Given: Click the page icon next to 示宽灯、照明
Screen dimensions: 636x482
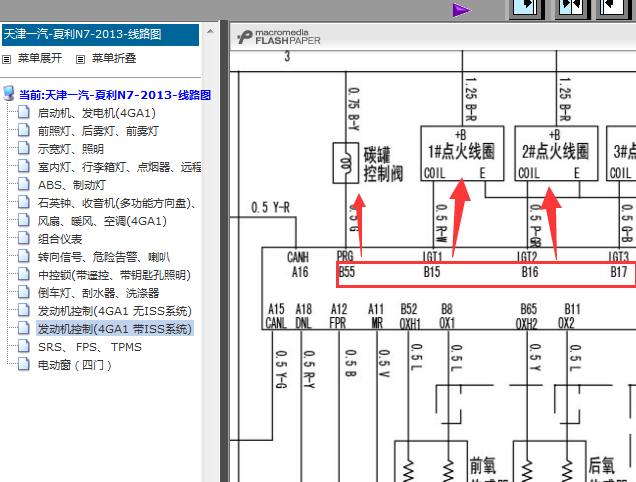Looking at the screenshot, I should 24,148.
